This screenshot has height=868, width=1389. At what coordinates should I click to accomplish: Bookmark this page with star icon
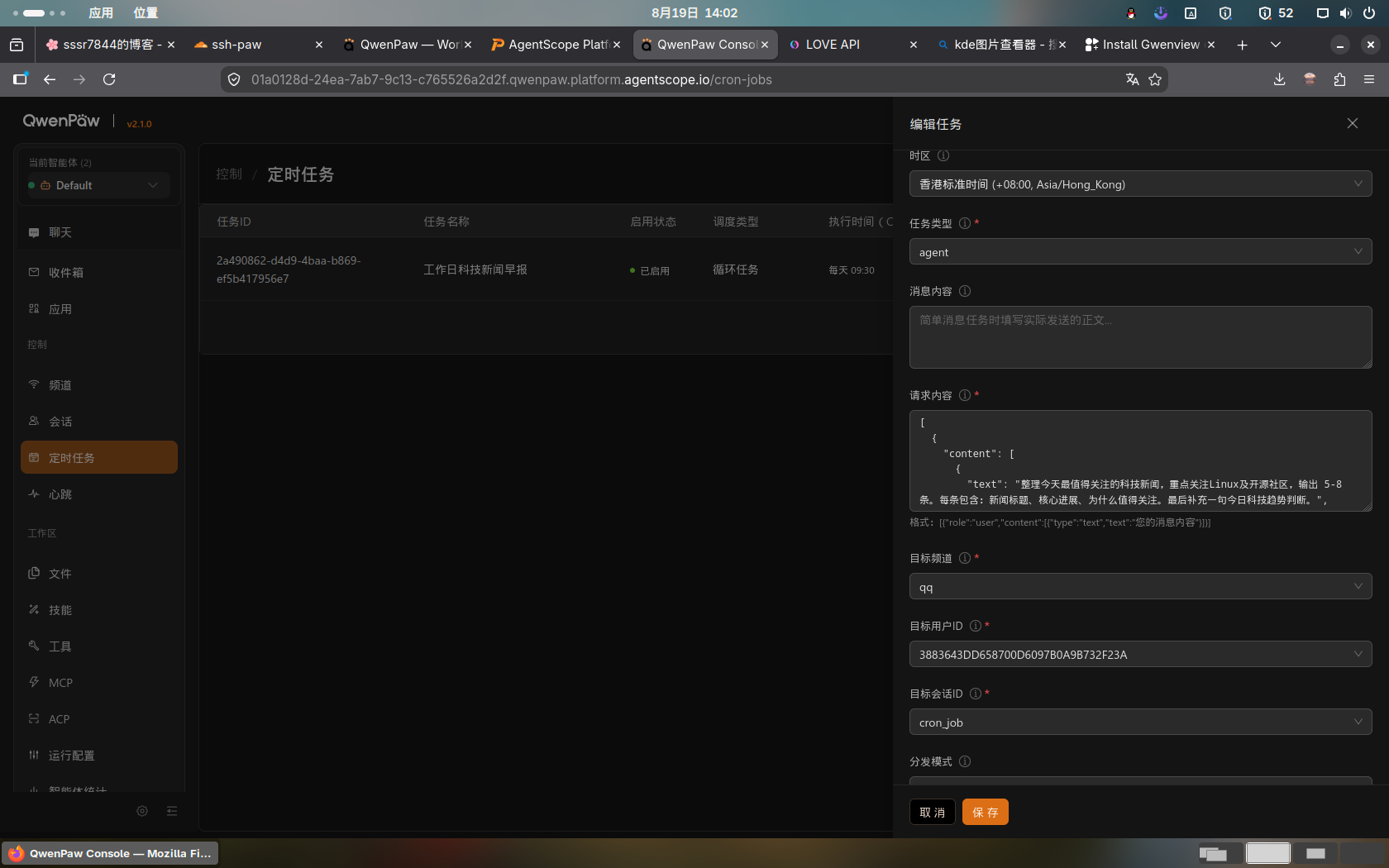1155,79
